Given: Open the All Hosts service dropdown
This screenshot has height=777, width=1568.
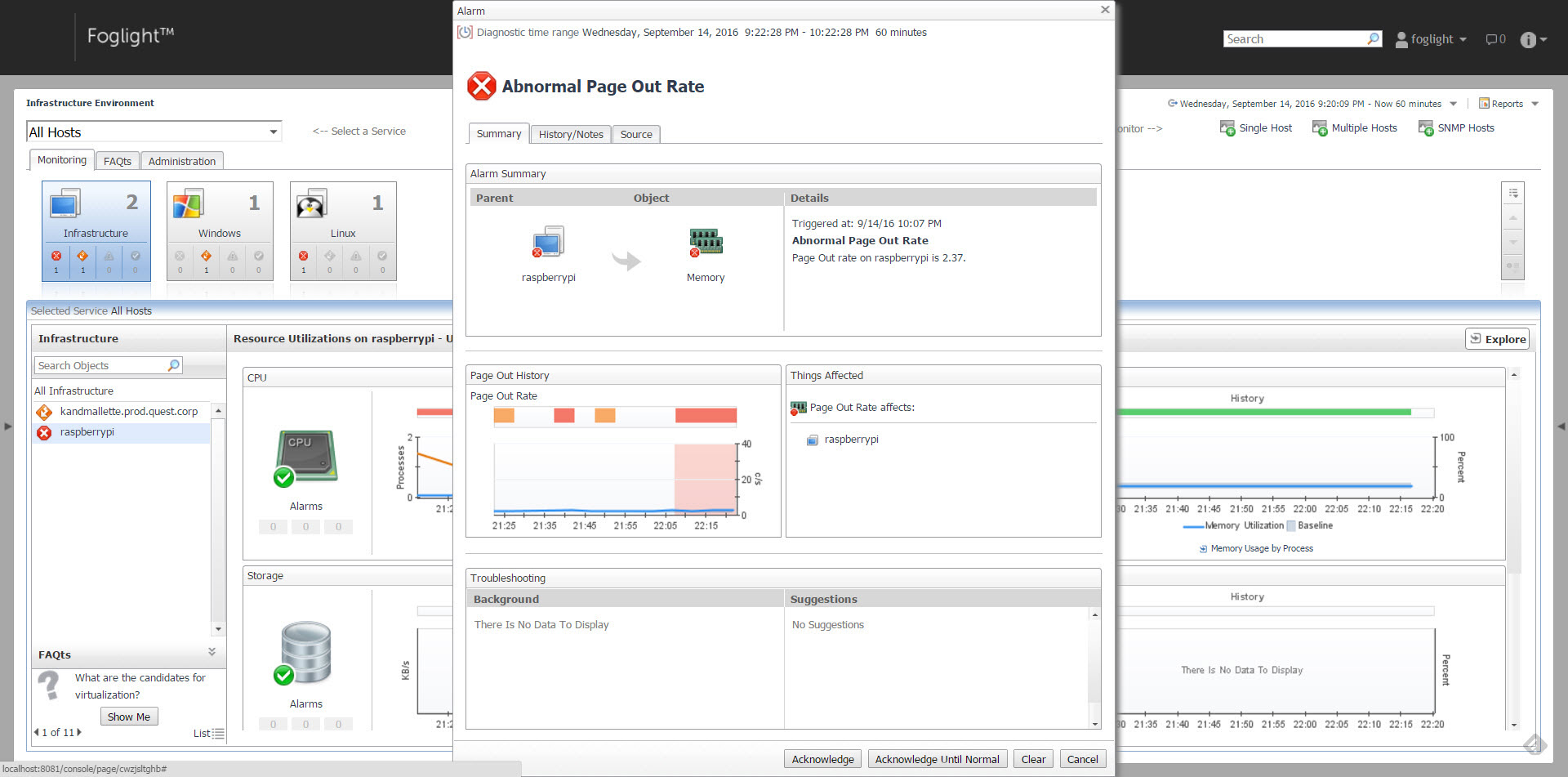Looking at the screenshot, I should click(x=273, y=132).
